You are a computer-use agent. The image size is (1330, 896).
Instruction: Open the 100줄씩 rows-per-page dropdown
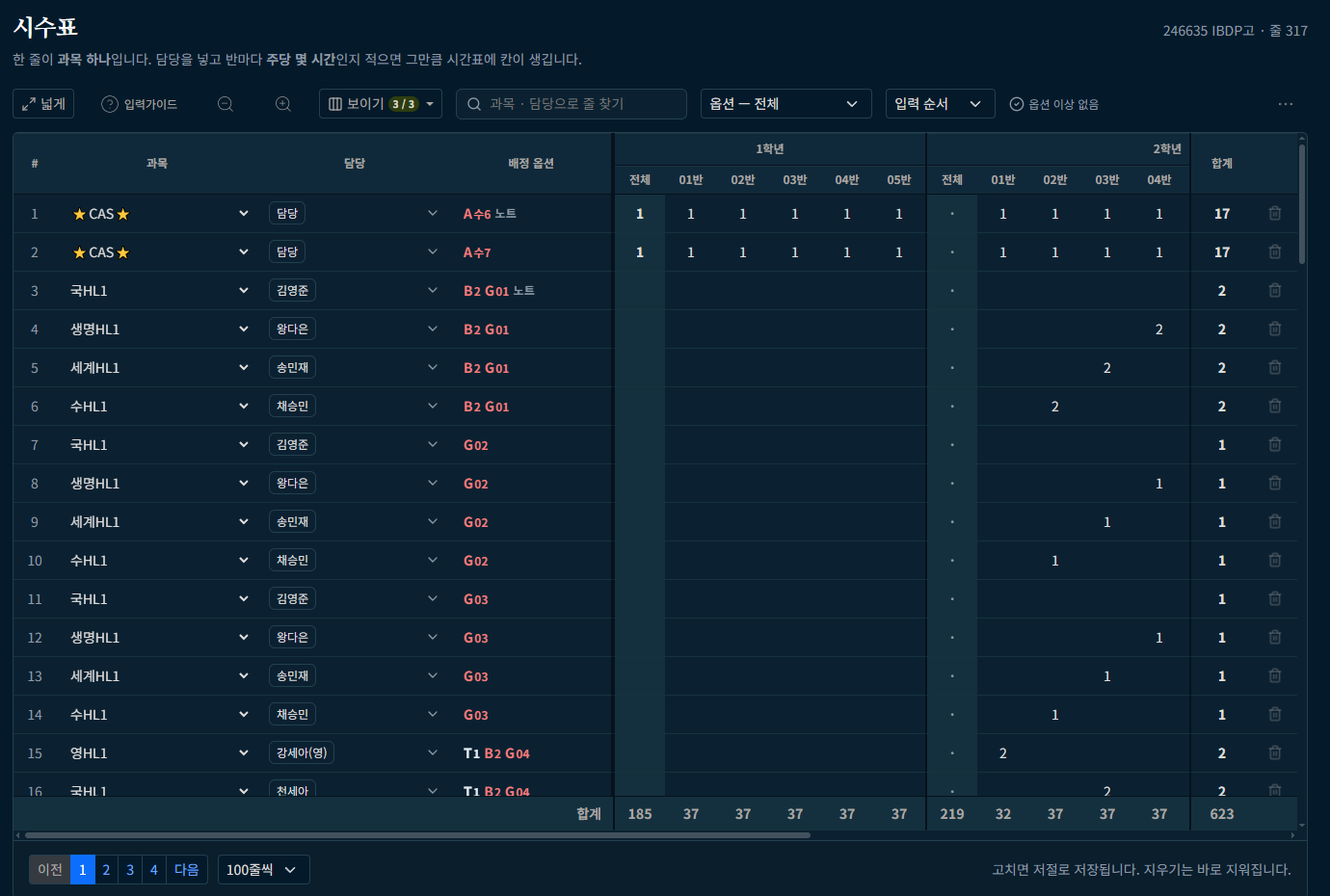(263, 870)
